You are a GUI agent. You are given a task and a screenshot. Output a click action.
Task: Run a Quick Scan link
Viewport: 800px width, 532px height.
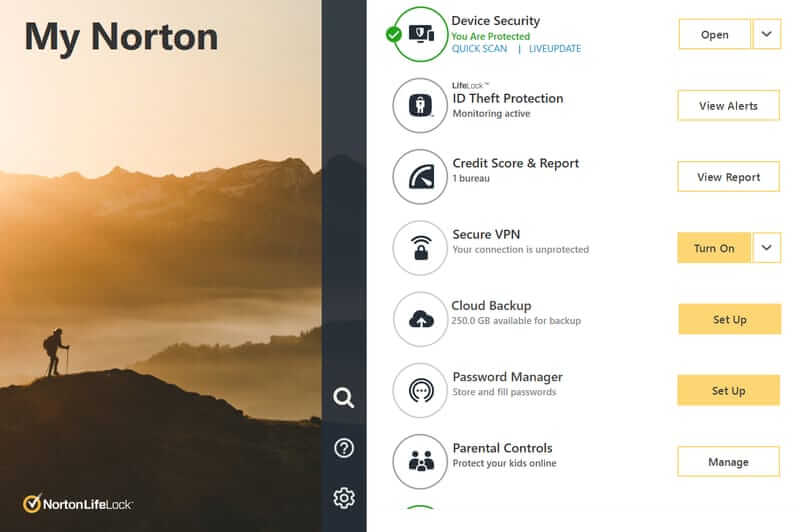click(480, 48)
